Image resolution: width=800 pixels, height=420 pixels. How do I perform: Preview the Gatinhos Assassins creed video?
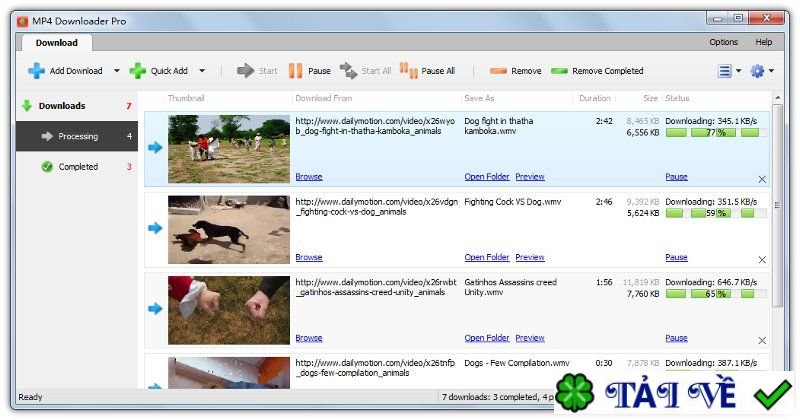(530, 338)
